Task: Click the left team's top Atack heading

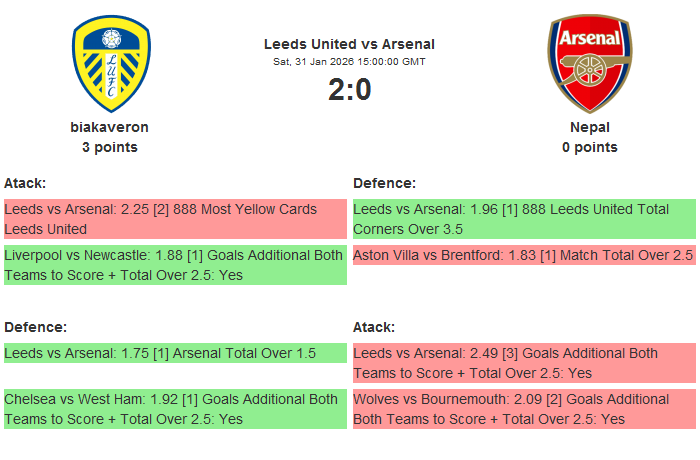Action: click(25, 183)
